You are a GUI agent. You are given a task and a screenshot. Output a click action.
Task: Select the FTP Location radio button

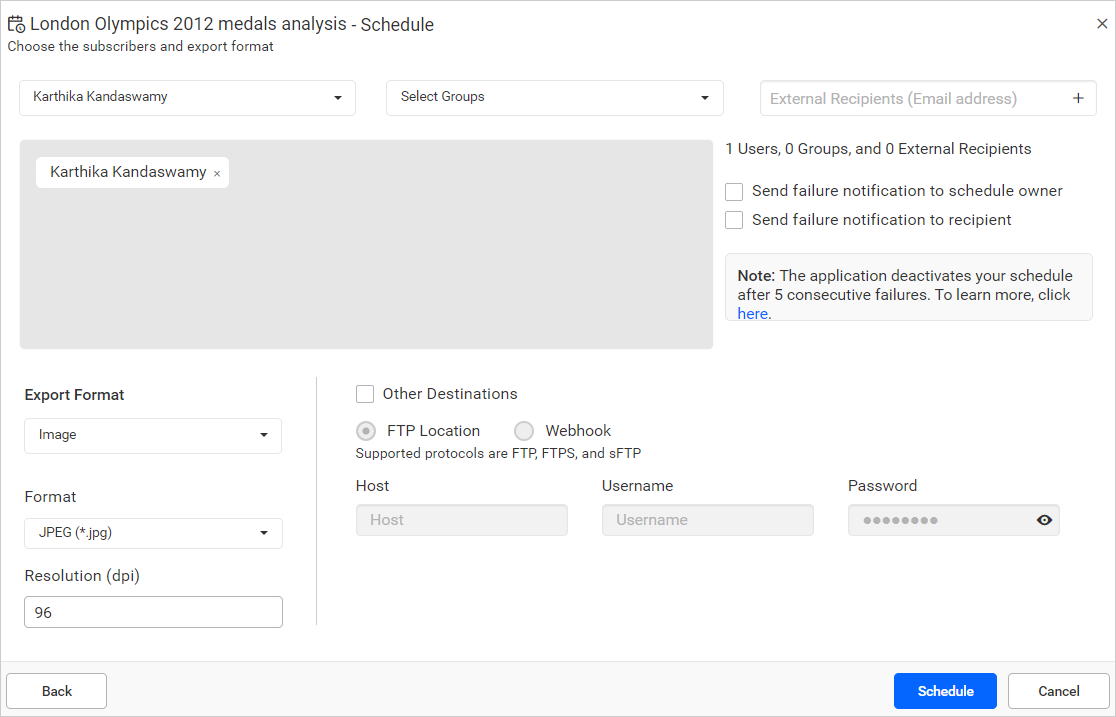tap(367, 431)
